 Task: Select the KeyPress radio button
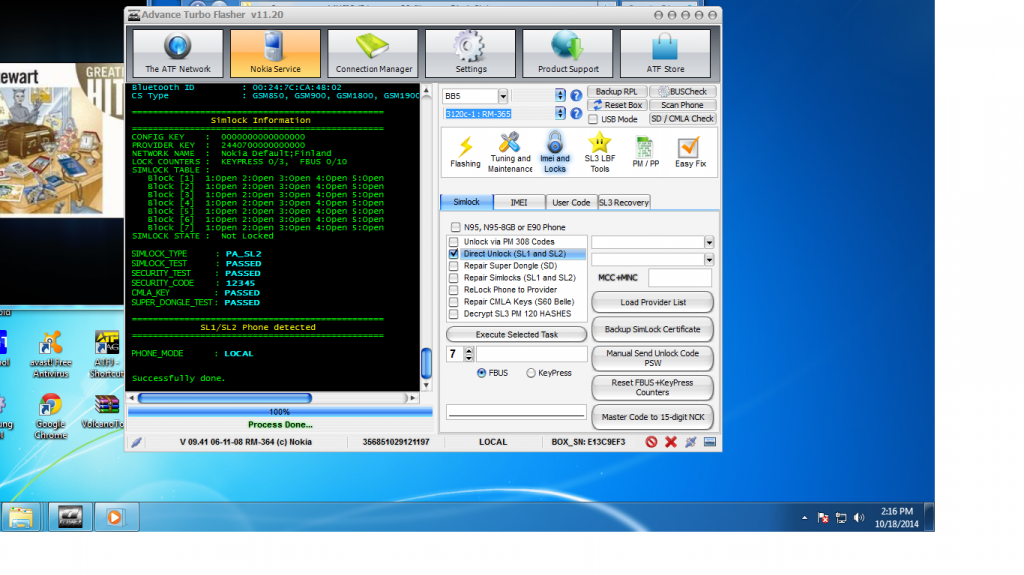tap(531, 373)
